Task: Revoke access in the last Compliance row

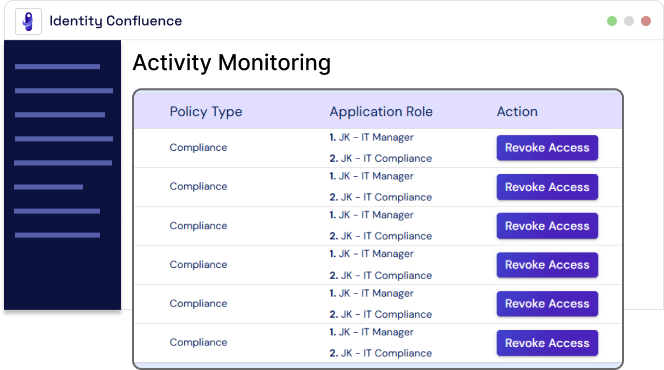Action: pyautogui.click(x=547, y=342)
